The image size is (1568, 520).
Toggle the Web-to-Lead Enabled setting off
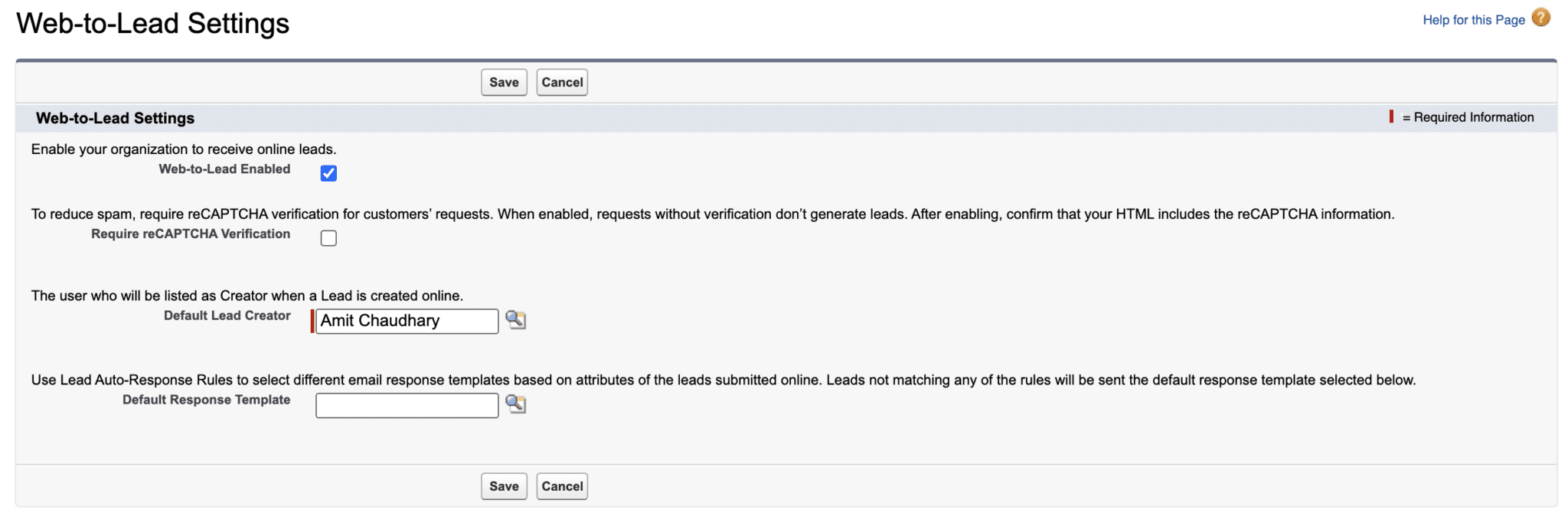328,173
